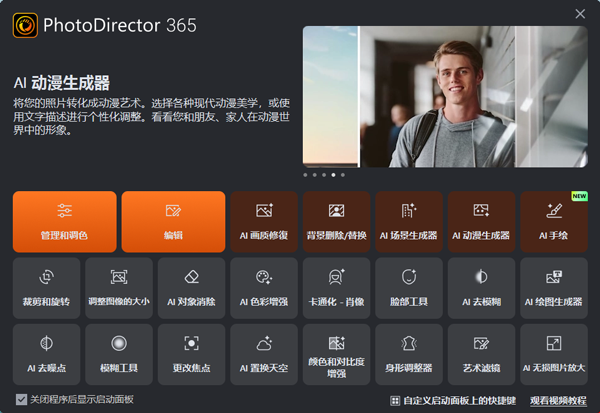This screenshot has width=600, height=413.
Task: Choose 卡通化 - 肖像 tool
Action: 336,288
